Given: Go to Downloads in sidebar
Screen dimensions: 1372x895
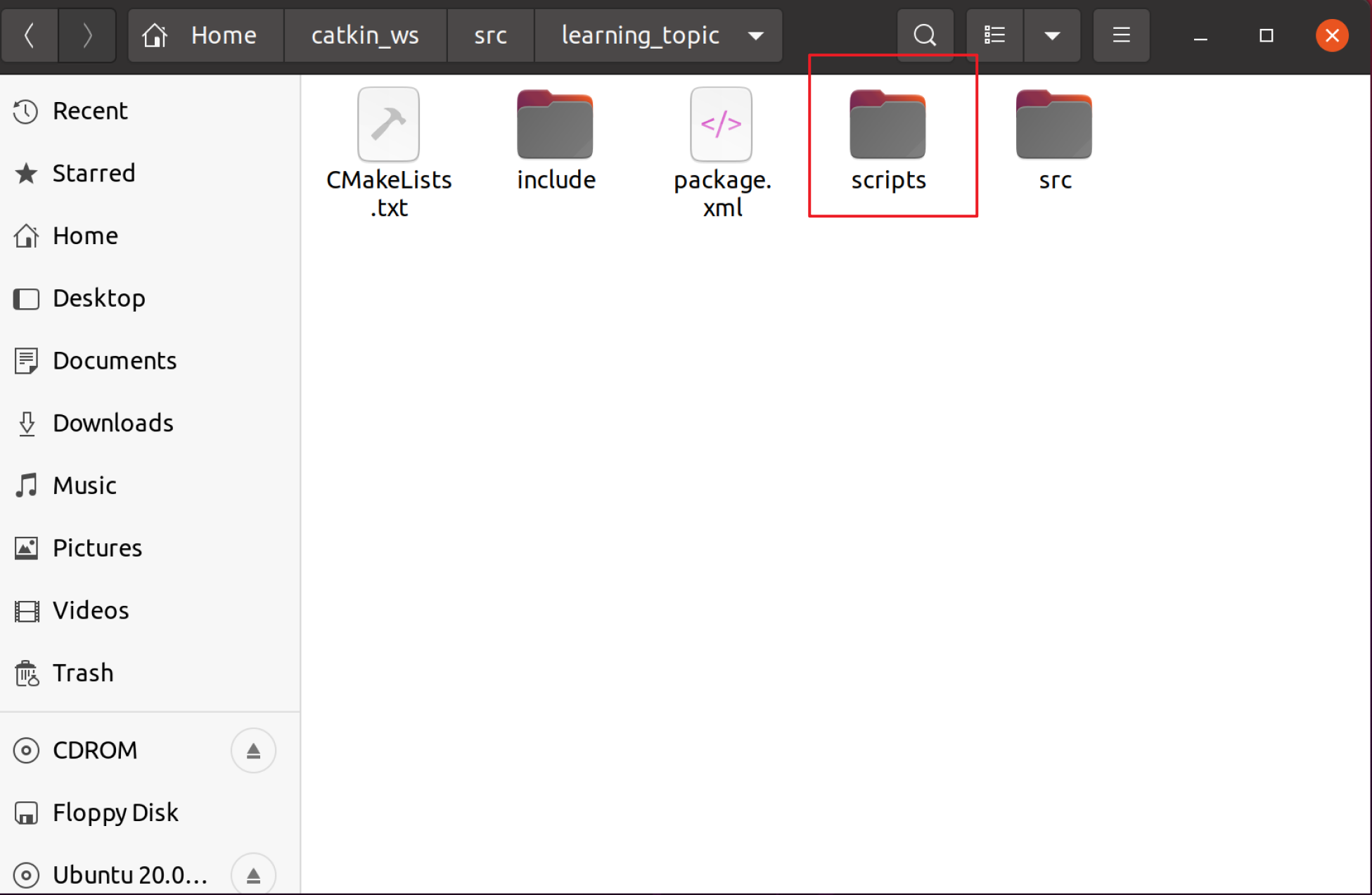Looking at the screenshot, I should pyautogui.click(x=113, y=423).
